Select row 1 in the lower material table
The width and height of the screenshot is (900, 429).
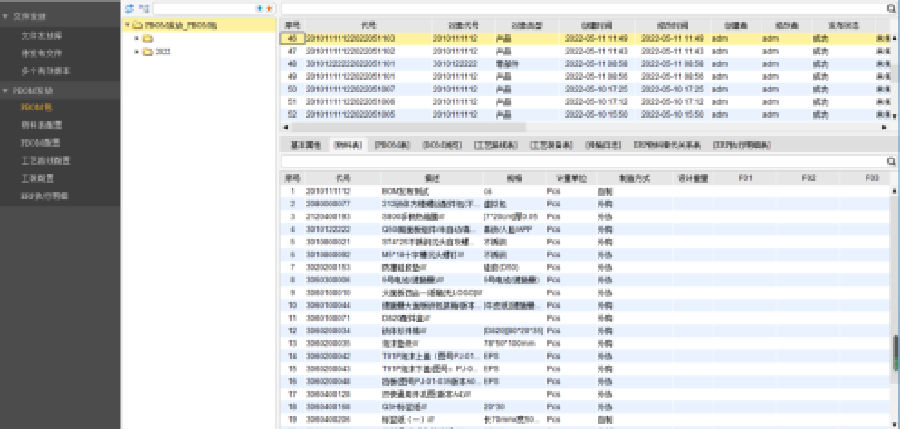pos(585,191)
